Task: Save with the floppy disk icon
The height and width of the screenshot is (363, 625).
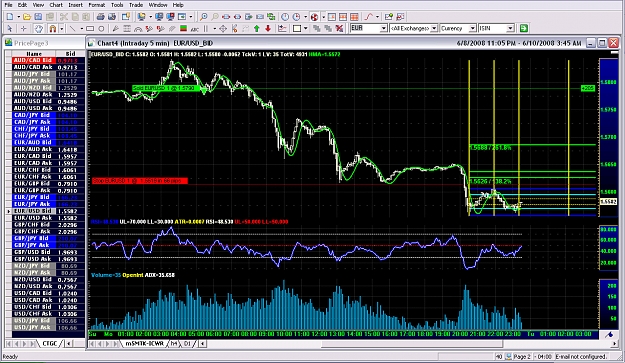Action: pyautogui.click(x=38, y=17)
